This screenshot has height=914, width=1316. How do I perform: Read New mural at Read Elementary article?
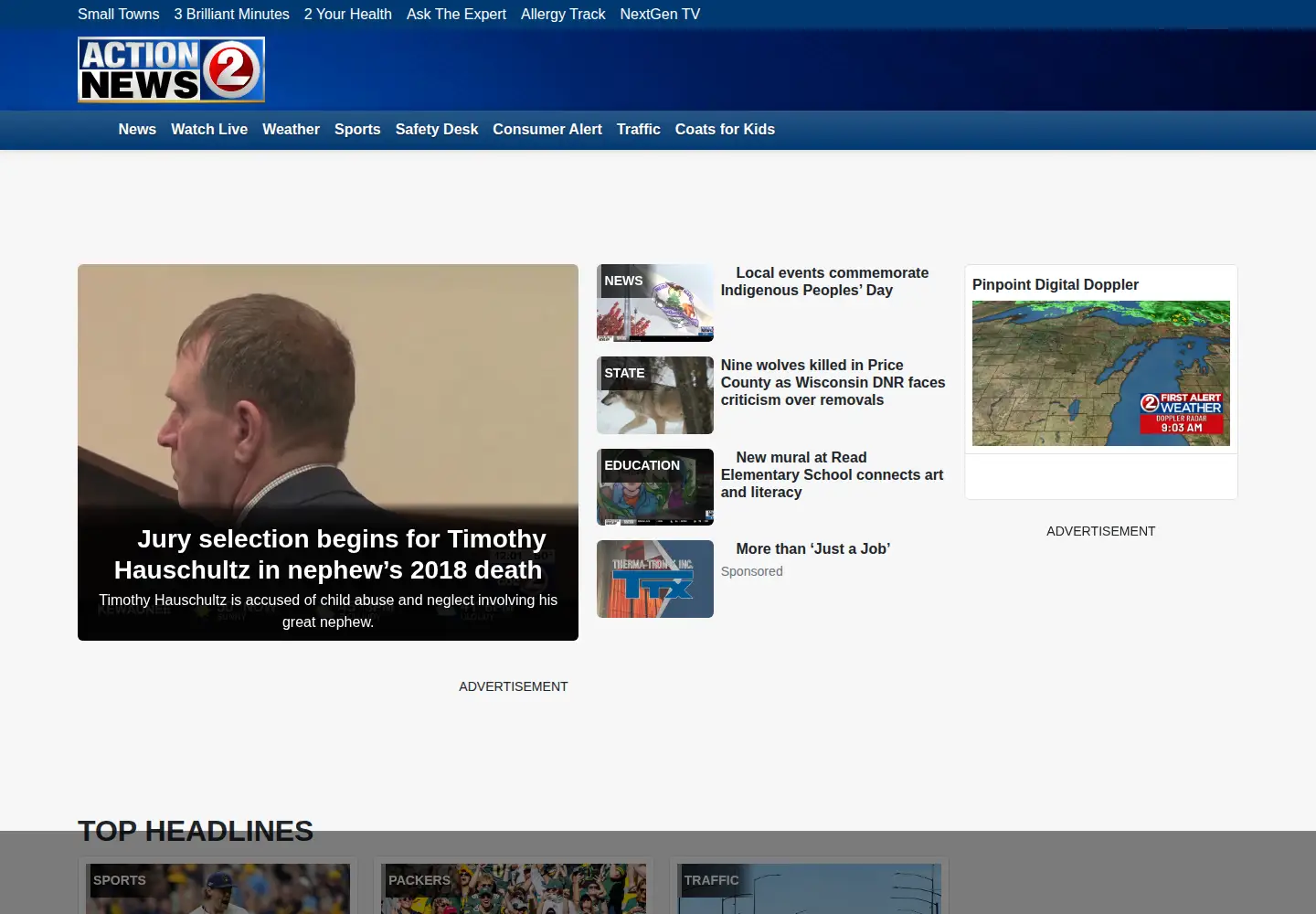[x=832, y=474]
